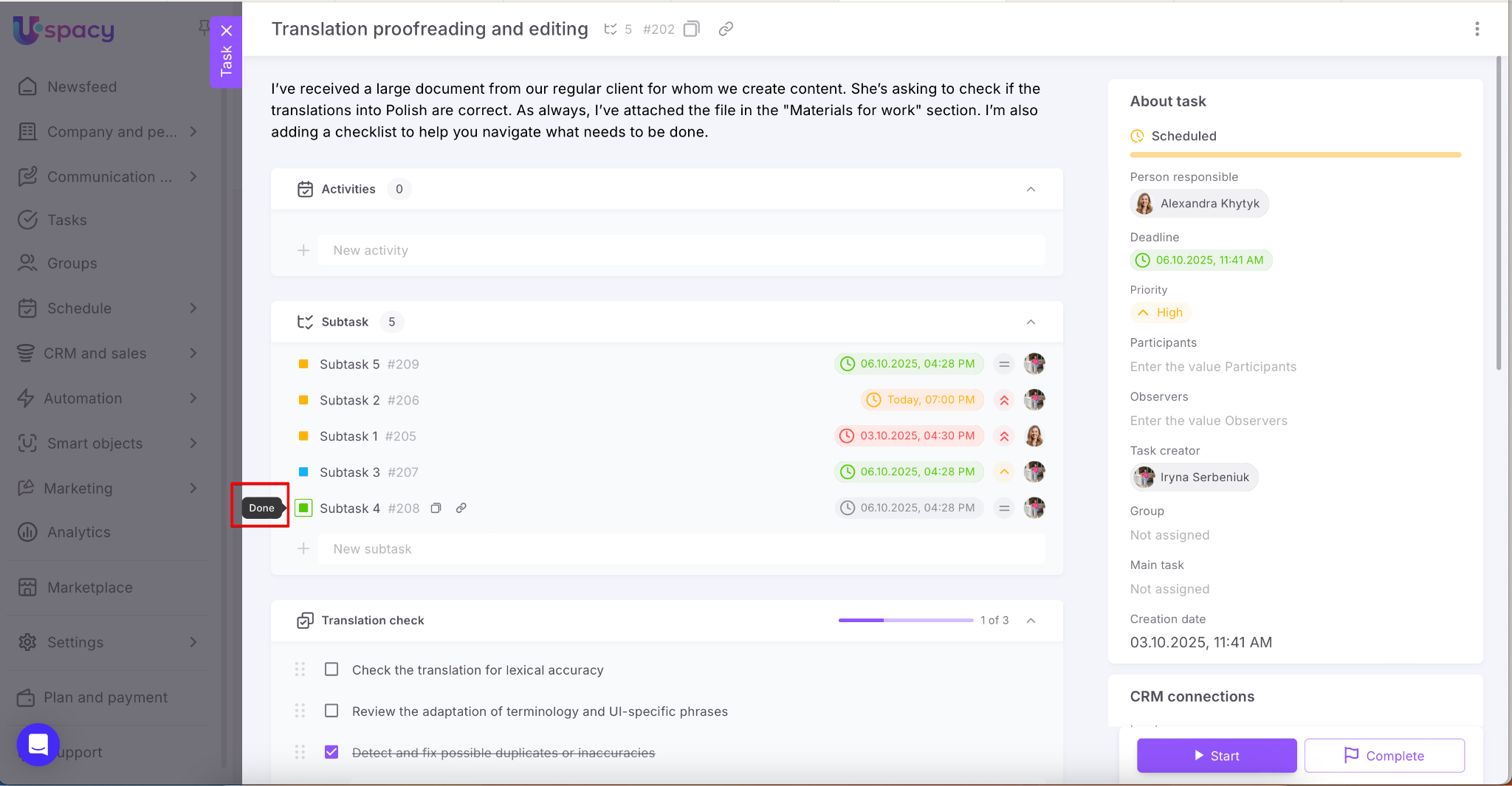The width and height of the screenshot is (1512, 786).
Task: Click the New subtask input field
Action: pyautogui.click(x=679, y=549)
